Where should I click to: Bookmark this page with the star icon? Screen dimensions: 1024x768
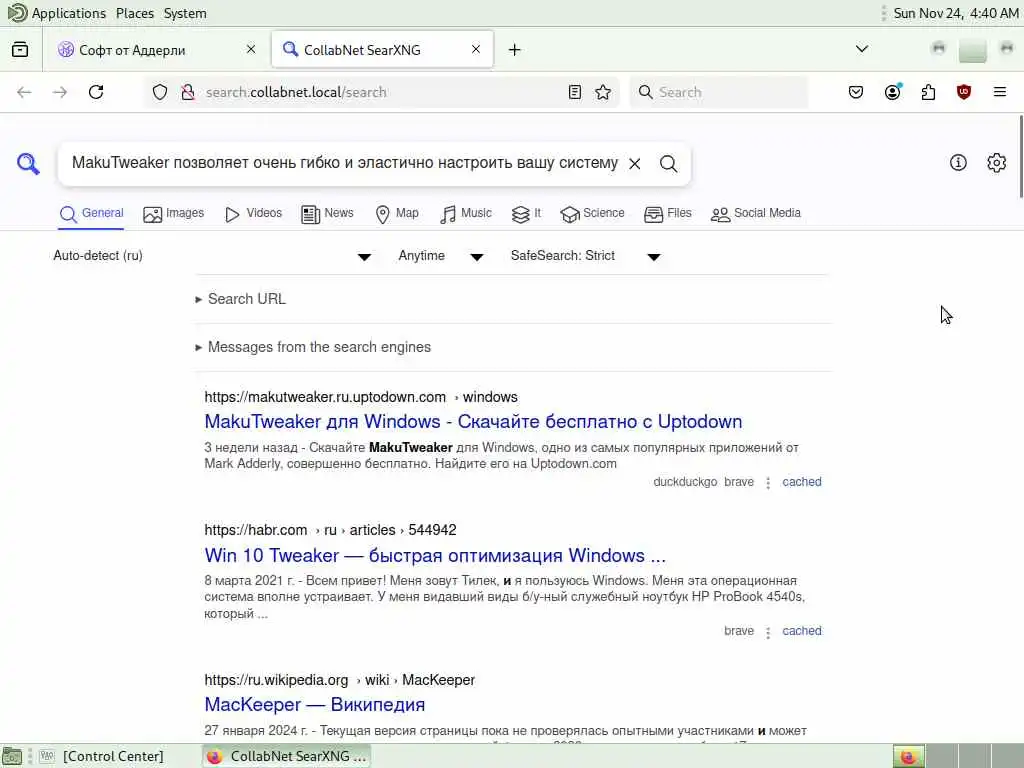tap(603, 92)
